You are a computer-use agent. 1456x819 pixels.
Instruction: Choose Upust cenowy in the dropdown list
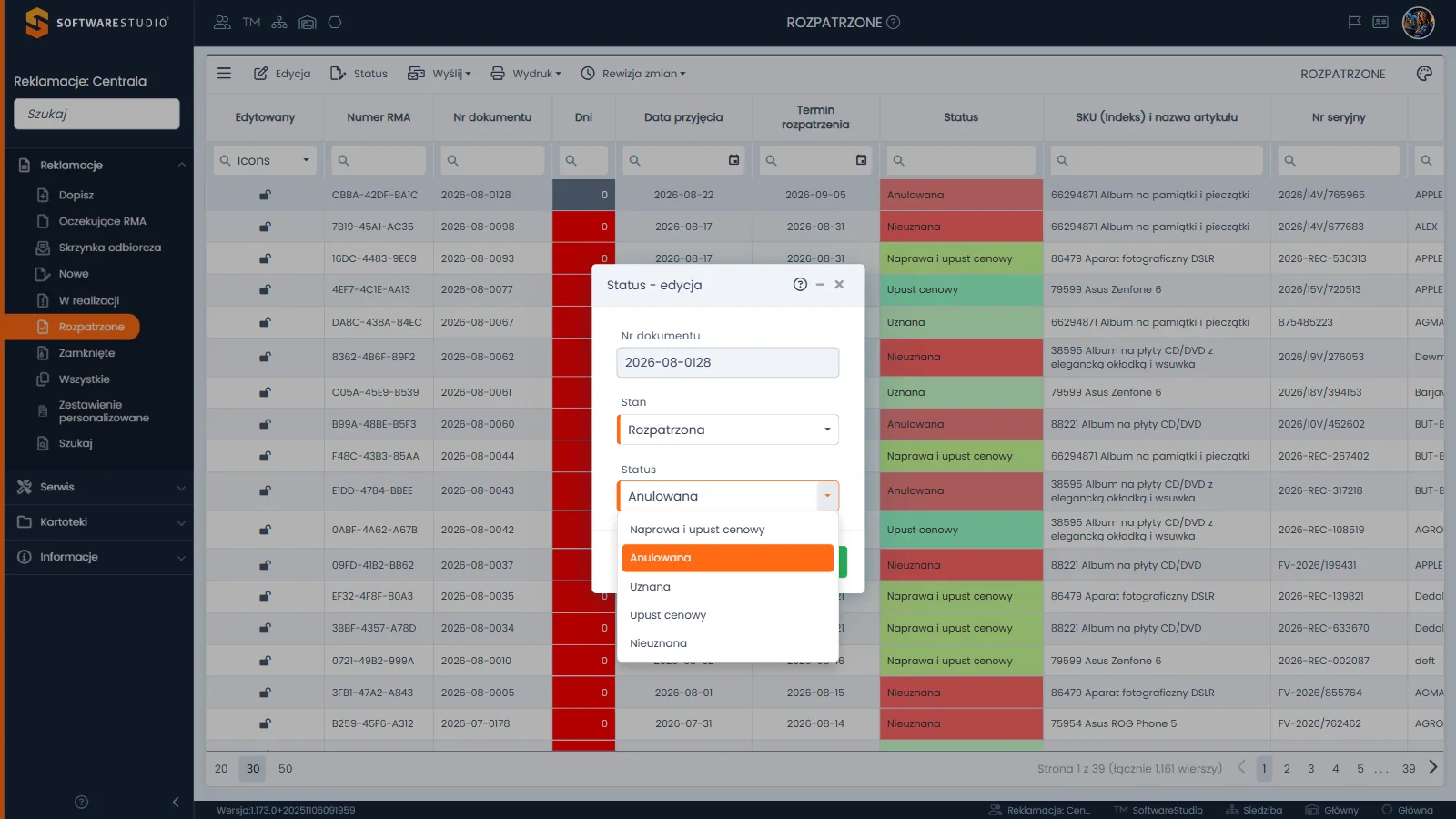[x=728, y=615]
